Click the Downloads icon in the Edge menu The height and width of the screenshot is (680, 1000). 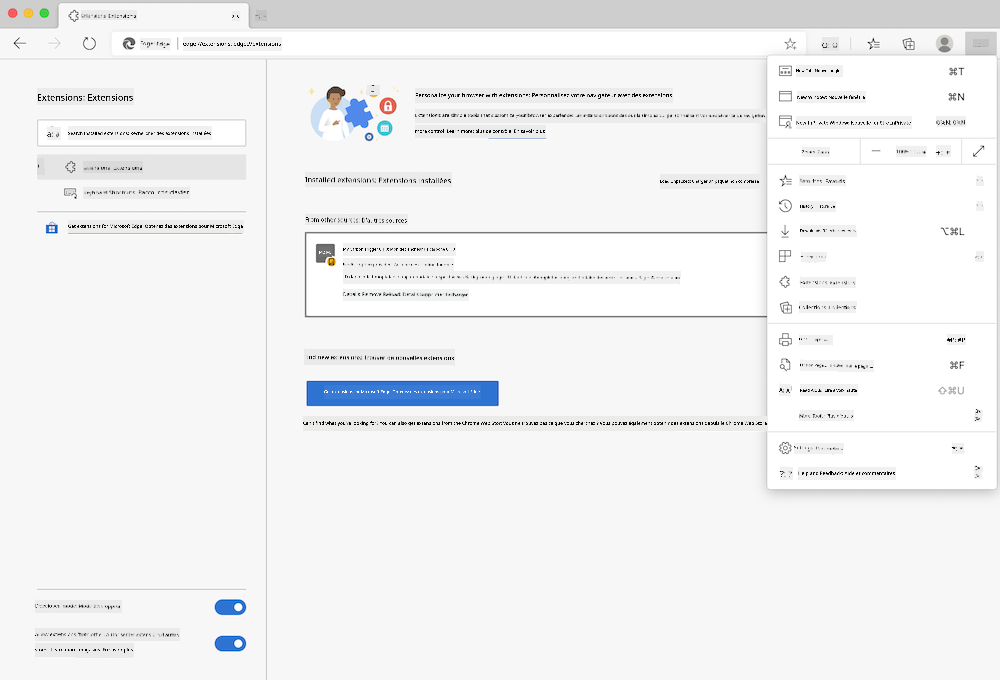pyautogui.click(x=787, y=231)
